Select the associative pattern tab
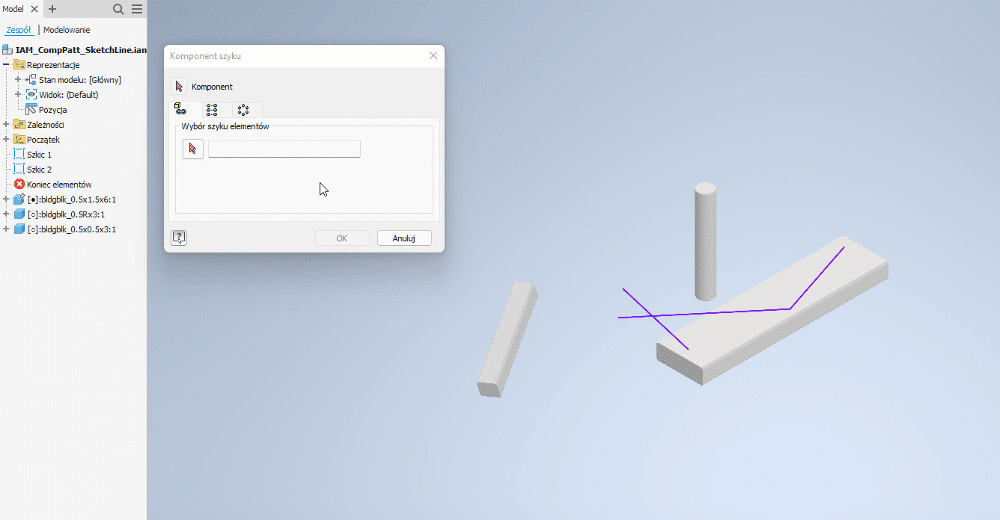 (x=181, y=110)
